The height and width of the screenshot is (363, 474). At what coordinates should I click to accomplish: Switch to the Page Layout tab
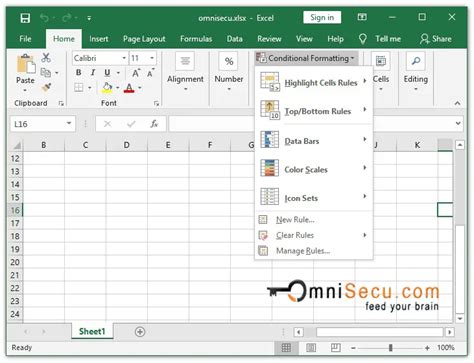pyautogui.click(x=144, y=39)
